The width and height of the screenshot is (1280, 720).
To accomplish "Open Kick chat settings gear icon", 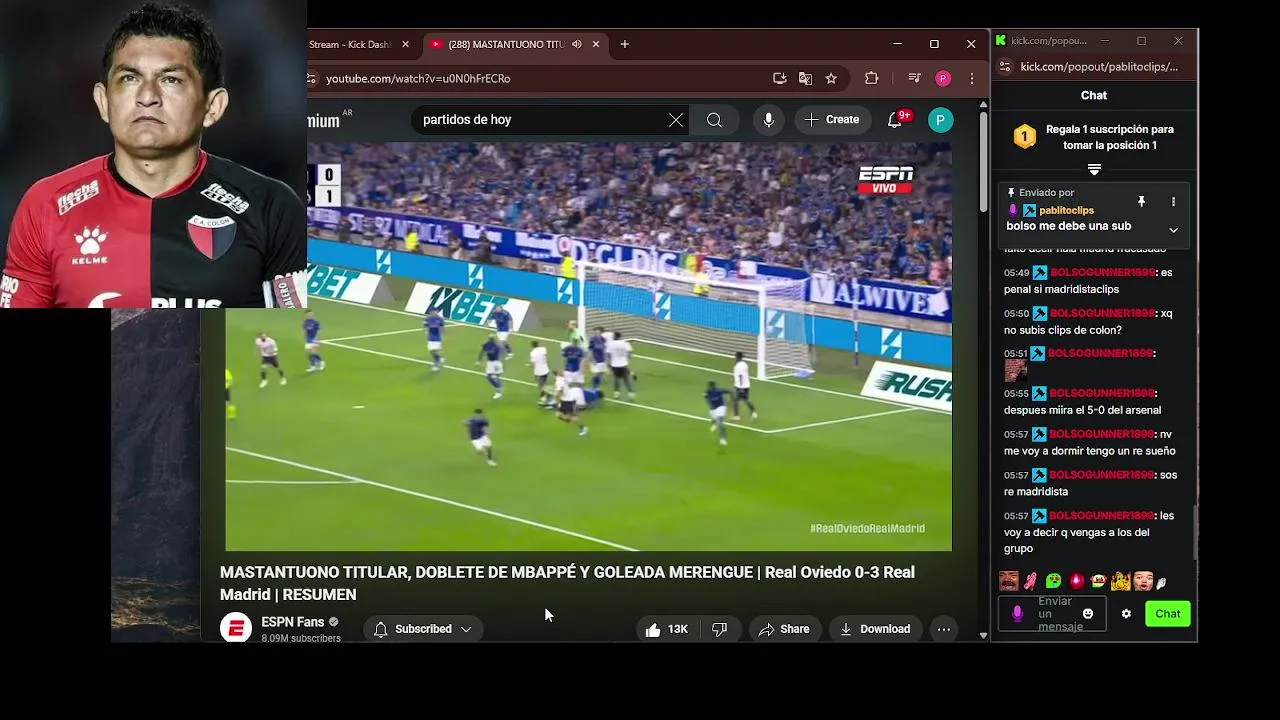I will pos(1126,614).
